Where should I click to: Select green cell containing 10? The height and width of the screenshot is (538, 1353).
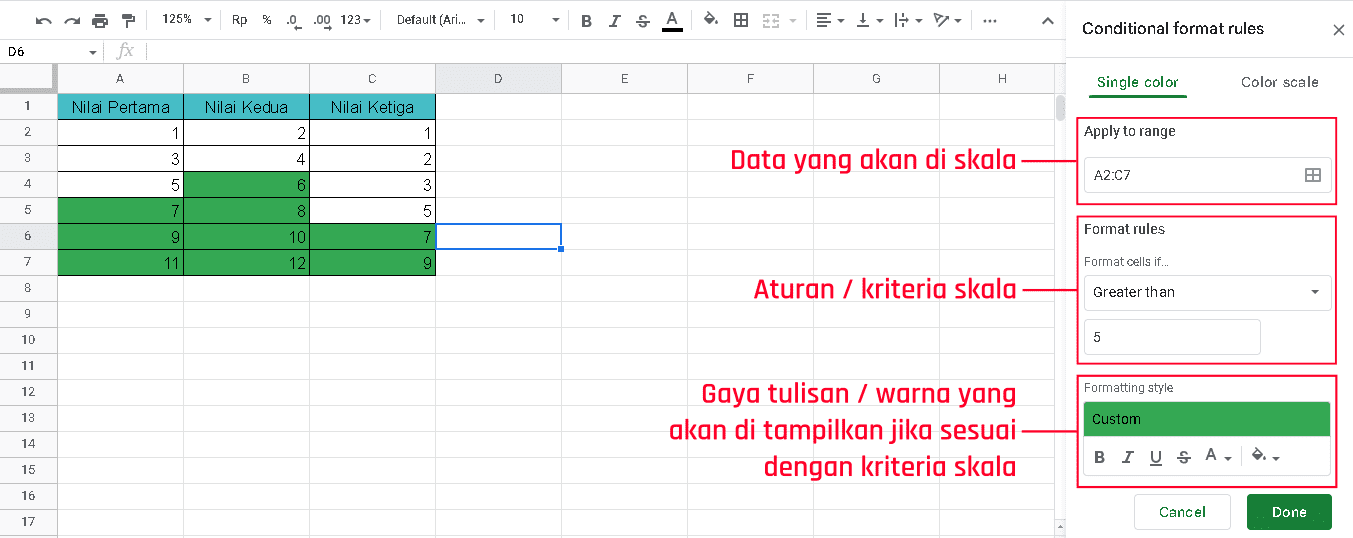pyautogui.click(x=246, y=236)
